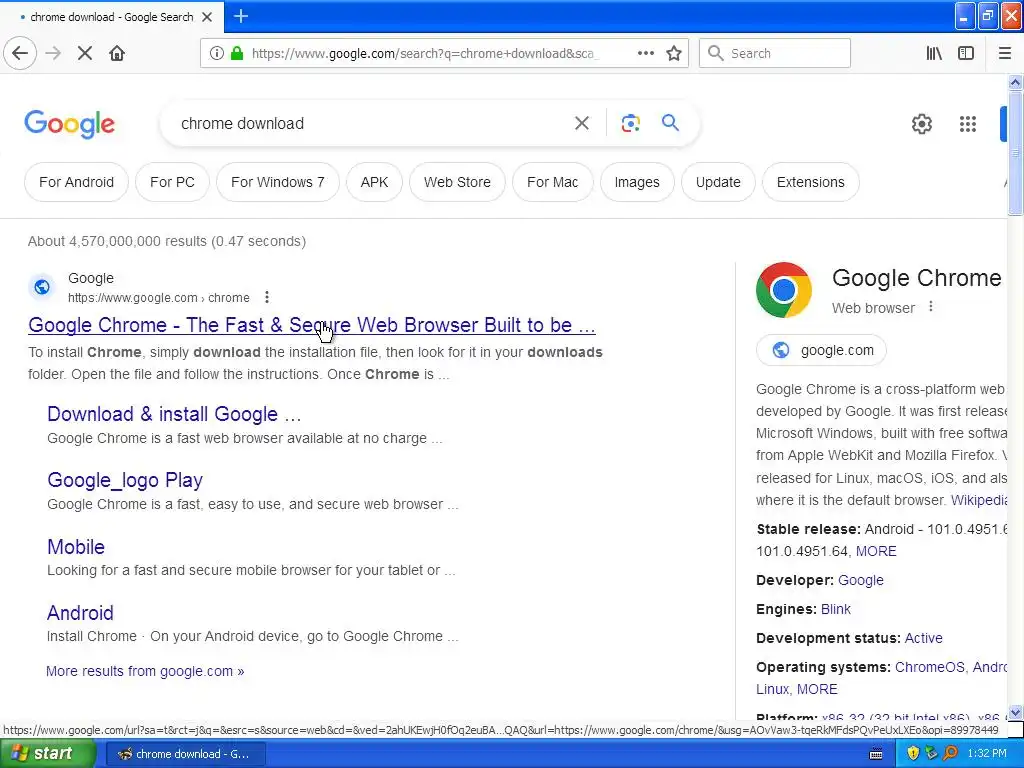This screenshot has width=1024, height=768.
Task: Click the Active development status link
Action: [923, 638]
